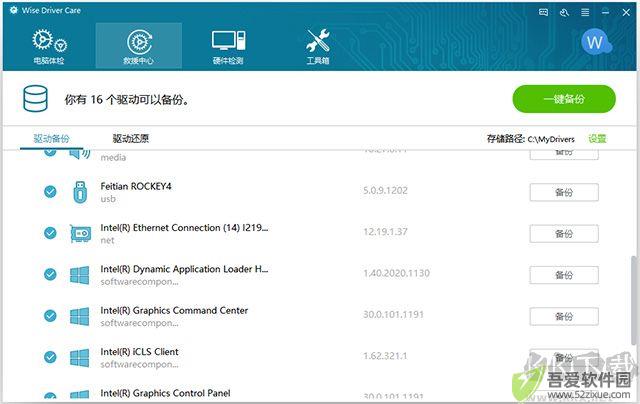Switch to the 驱动还原 tab

[x=131, y=139]
